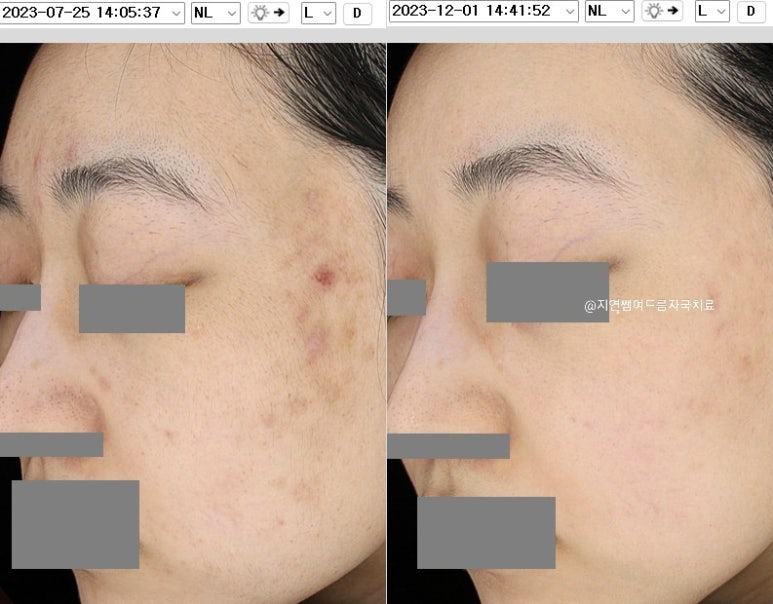Expand the NL dropdown in the right toolbar
This screenshot has height=604, width=773.
click(609, 11)
